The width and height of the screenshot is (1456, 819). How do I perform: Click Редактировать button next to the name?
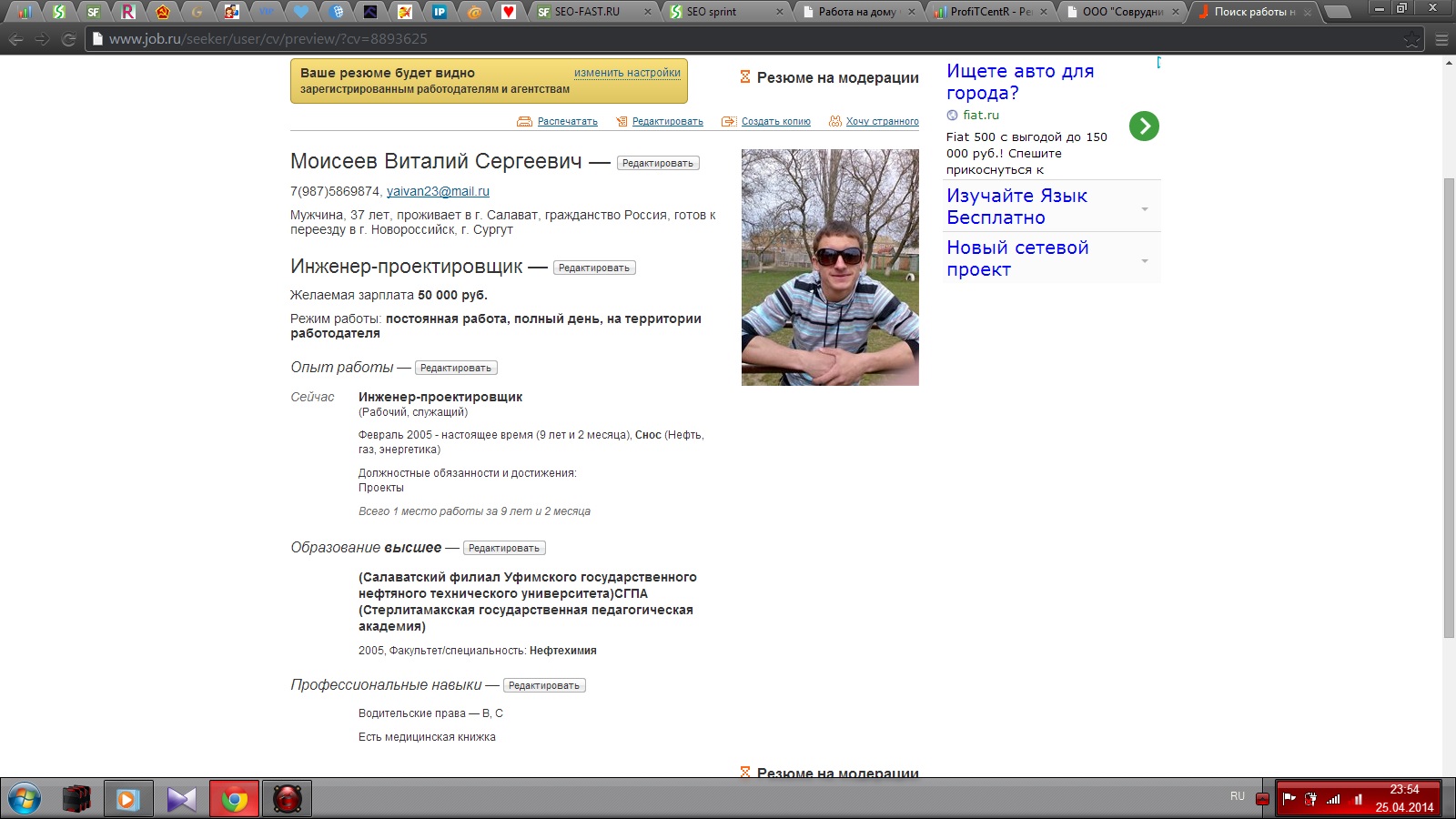click(658, 163)
